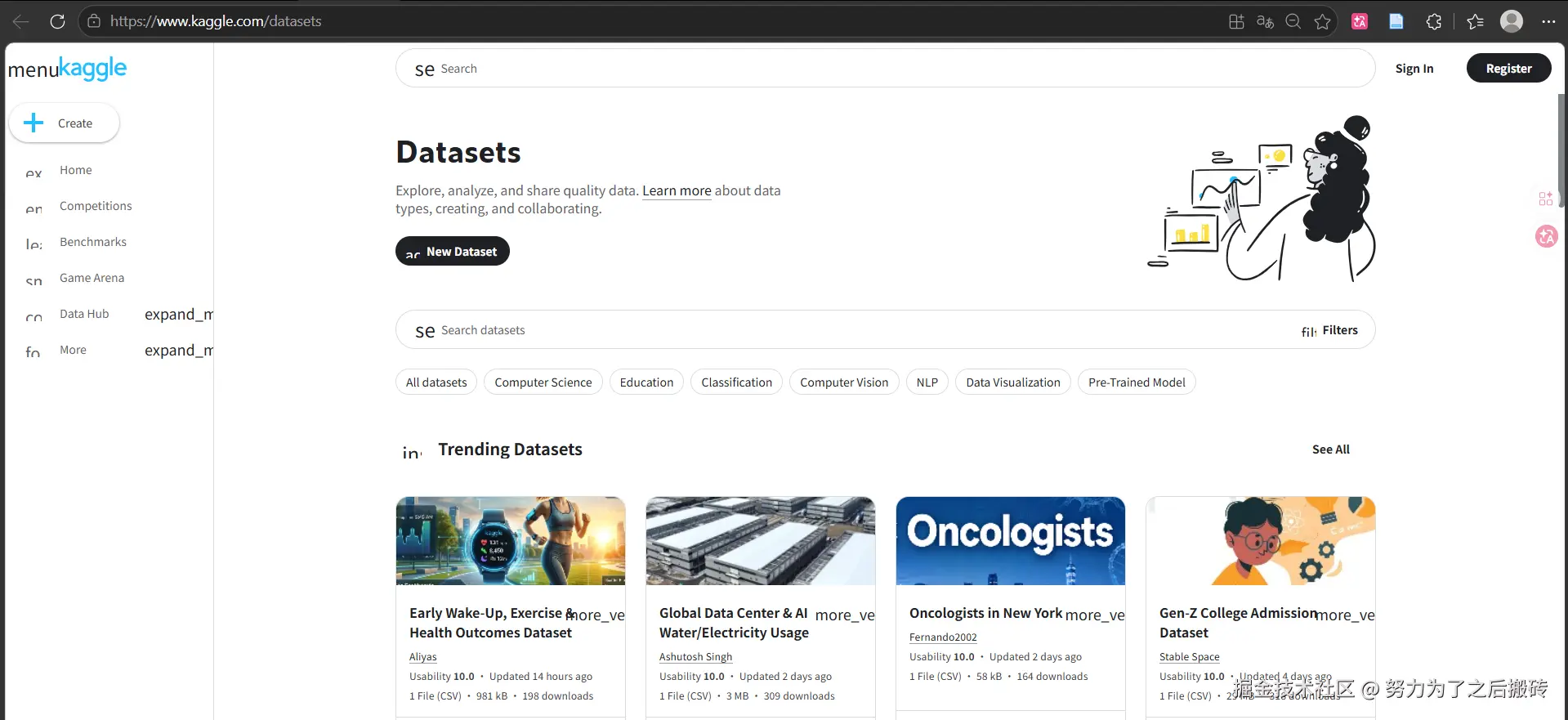The height and width of the screenshot is (720, 1568).
Task: Follow the Learn more link
Action: (x=677, y=190)
